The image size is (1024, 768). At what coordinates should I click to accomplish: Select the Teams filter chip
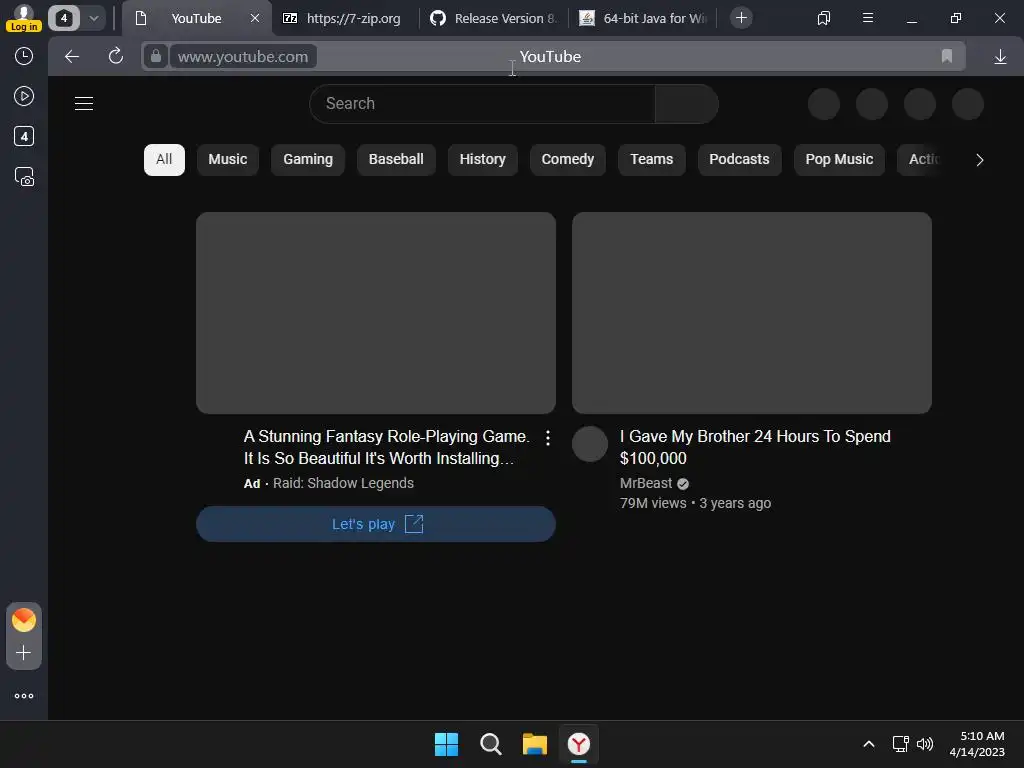651,159
